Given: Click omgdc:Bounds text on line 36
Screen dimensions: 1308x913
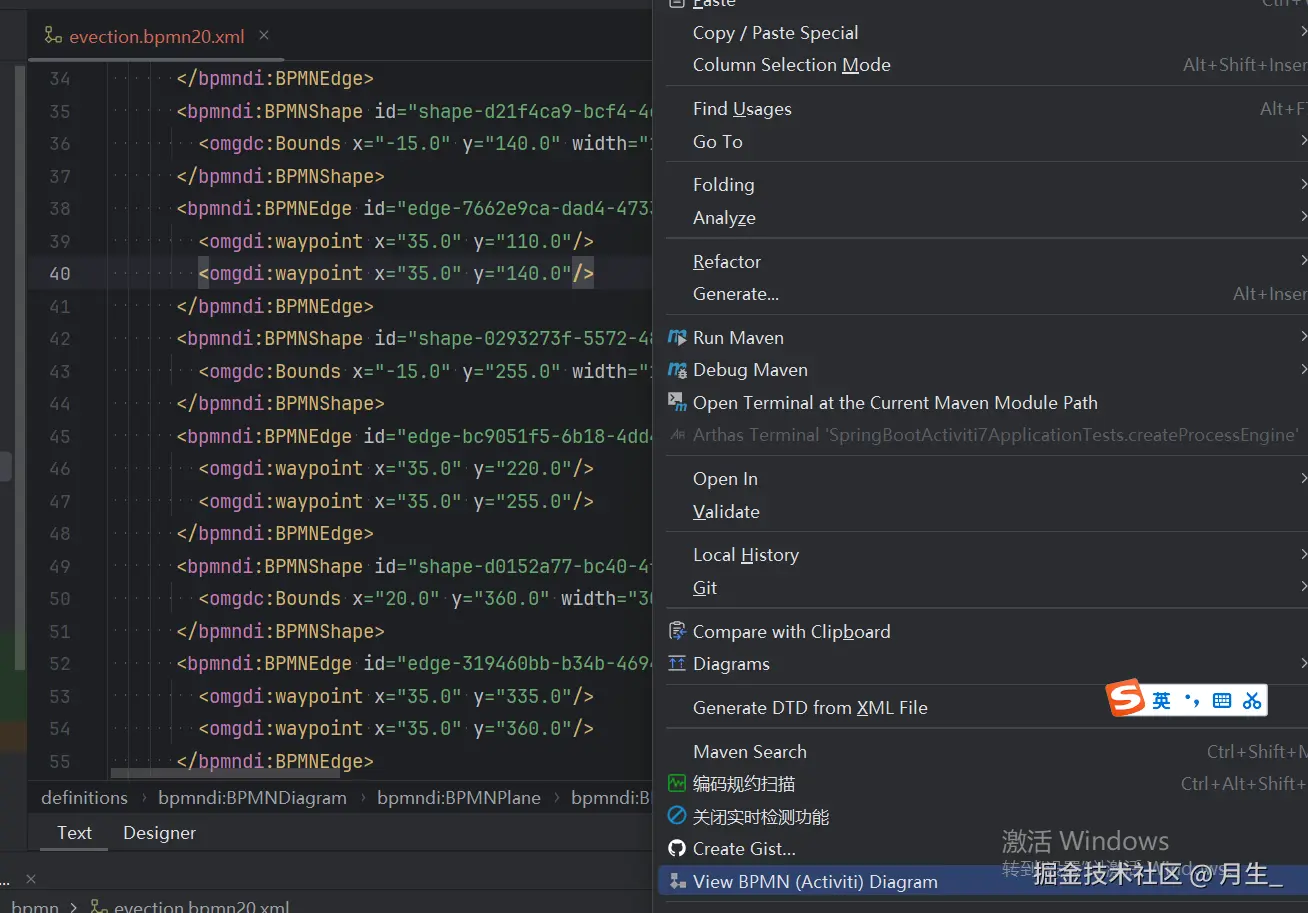Looking at the screenshot, I should (275, 144).
